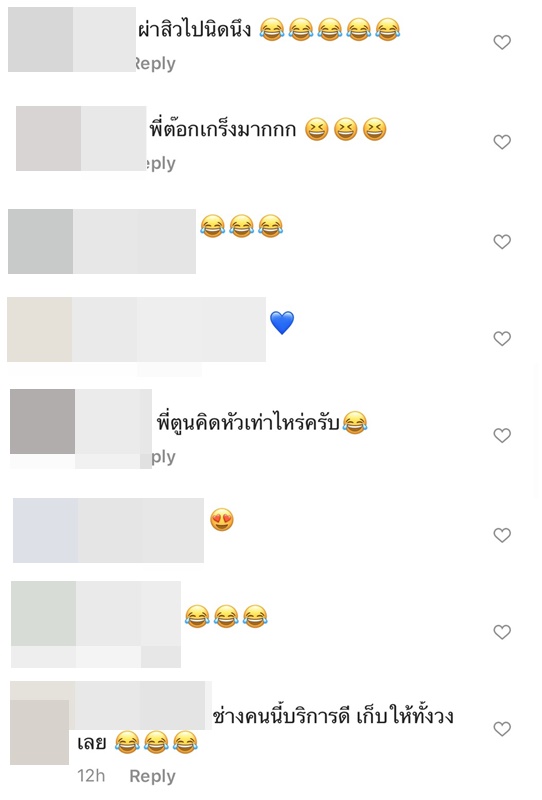Click the '12h' timestamp on the last comment

pos(91,776)
